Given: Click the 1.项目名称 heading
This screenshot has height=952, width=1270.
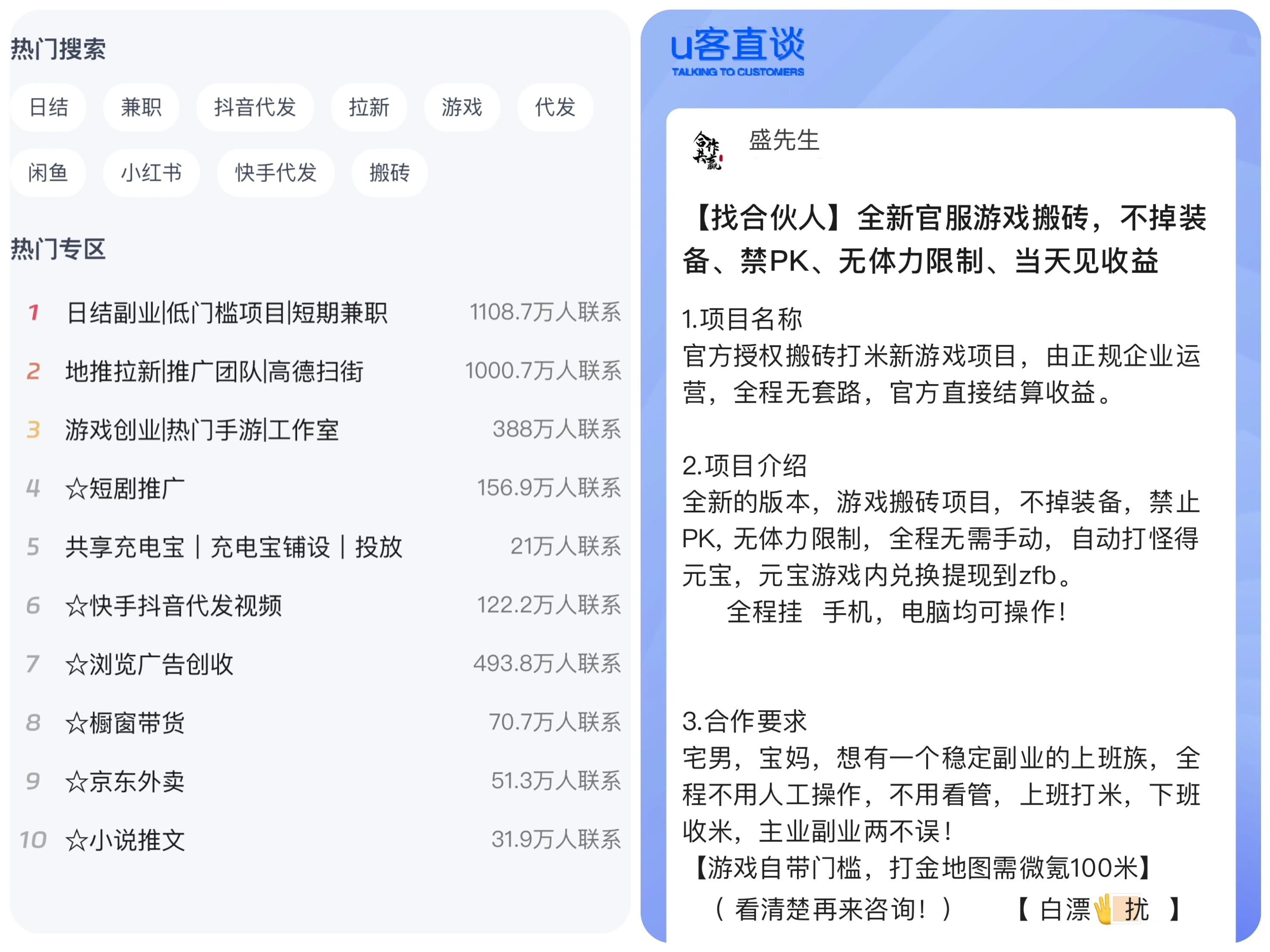Looking at the screenshot, I should coord(742,319).
